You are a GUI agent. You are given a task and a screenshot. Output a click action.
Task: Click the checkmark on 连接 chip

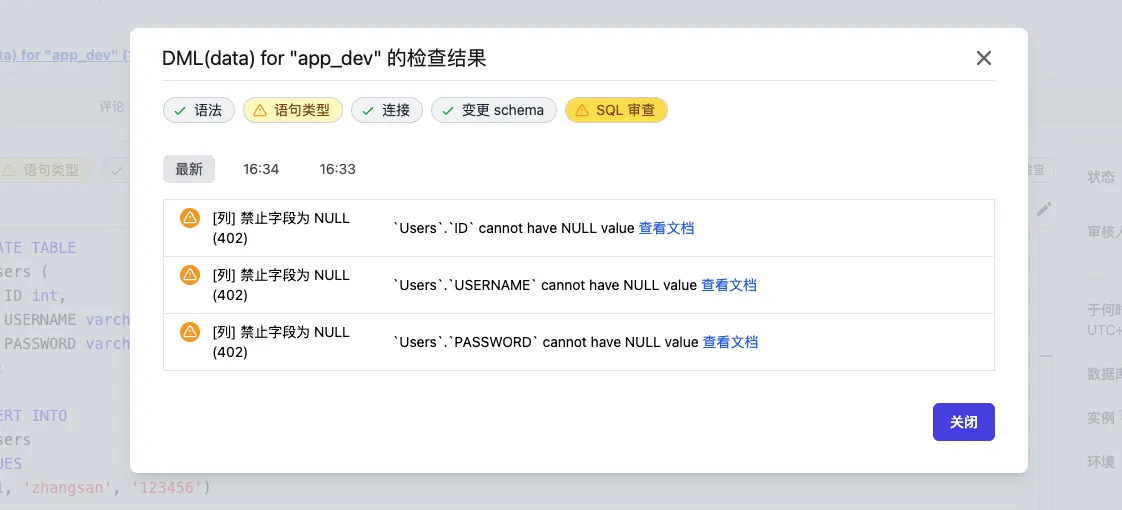coord(368,111)
